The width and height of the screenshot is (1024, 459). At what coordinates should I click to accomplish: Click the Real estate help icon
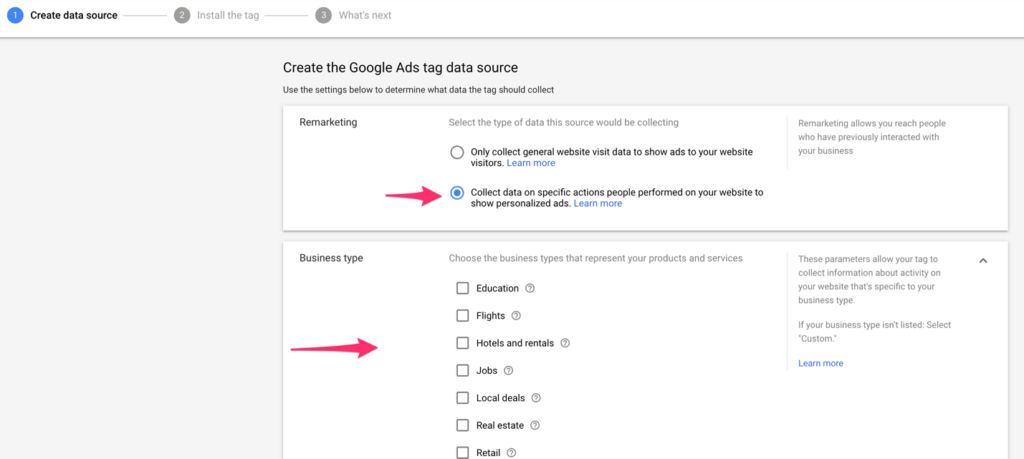(x=535, y=425)
